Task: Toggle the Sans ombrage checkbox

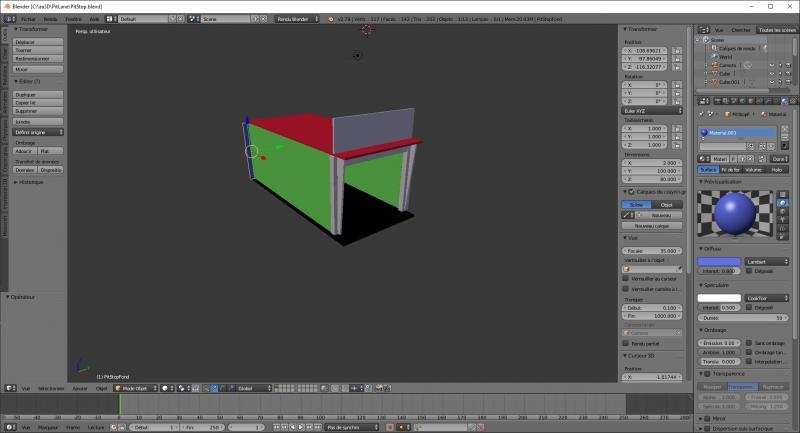Action: pyautogui.click(x=749, y=343)
